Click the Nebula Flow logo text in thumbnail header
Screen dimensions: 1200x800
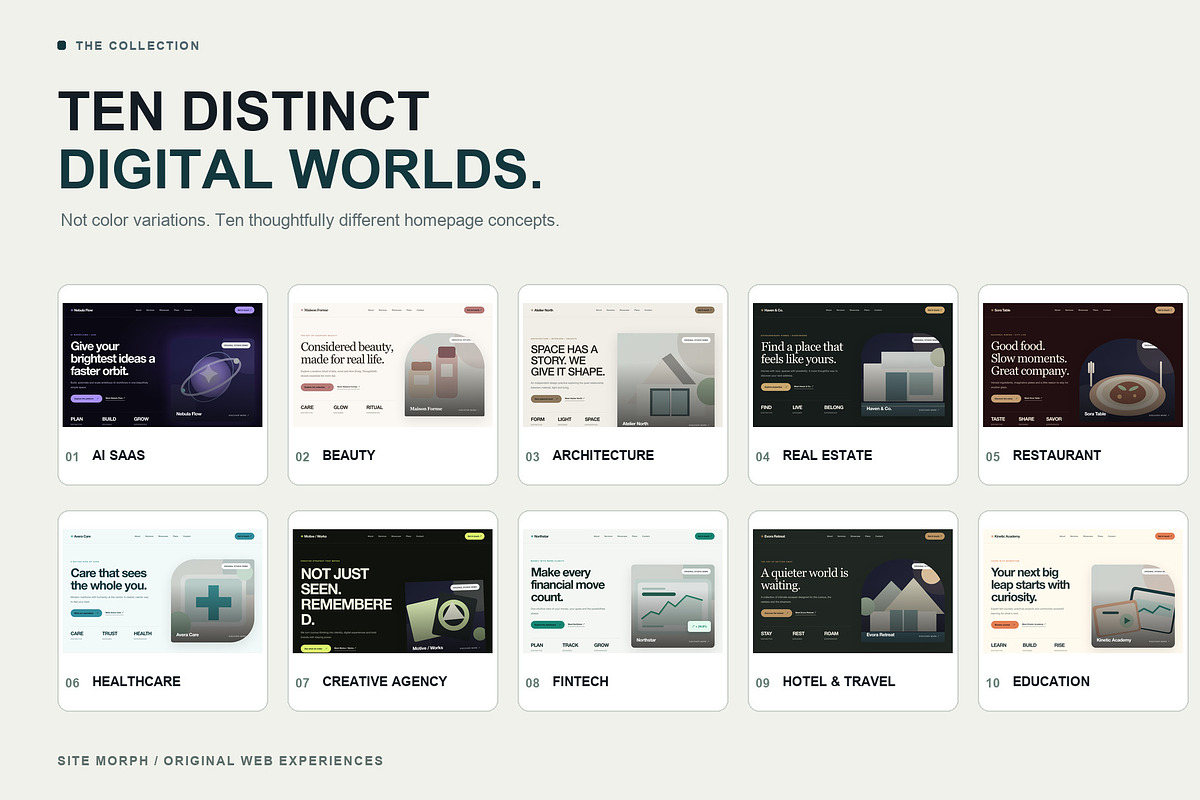[81, 311]
